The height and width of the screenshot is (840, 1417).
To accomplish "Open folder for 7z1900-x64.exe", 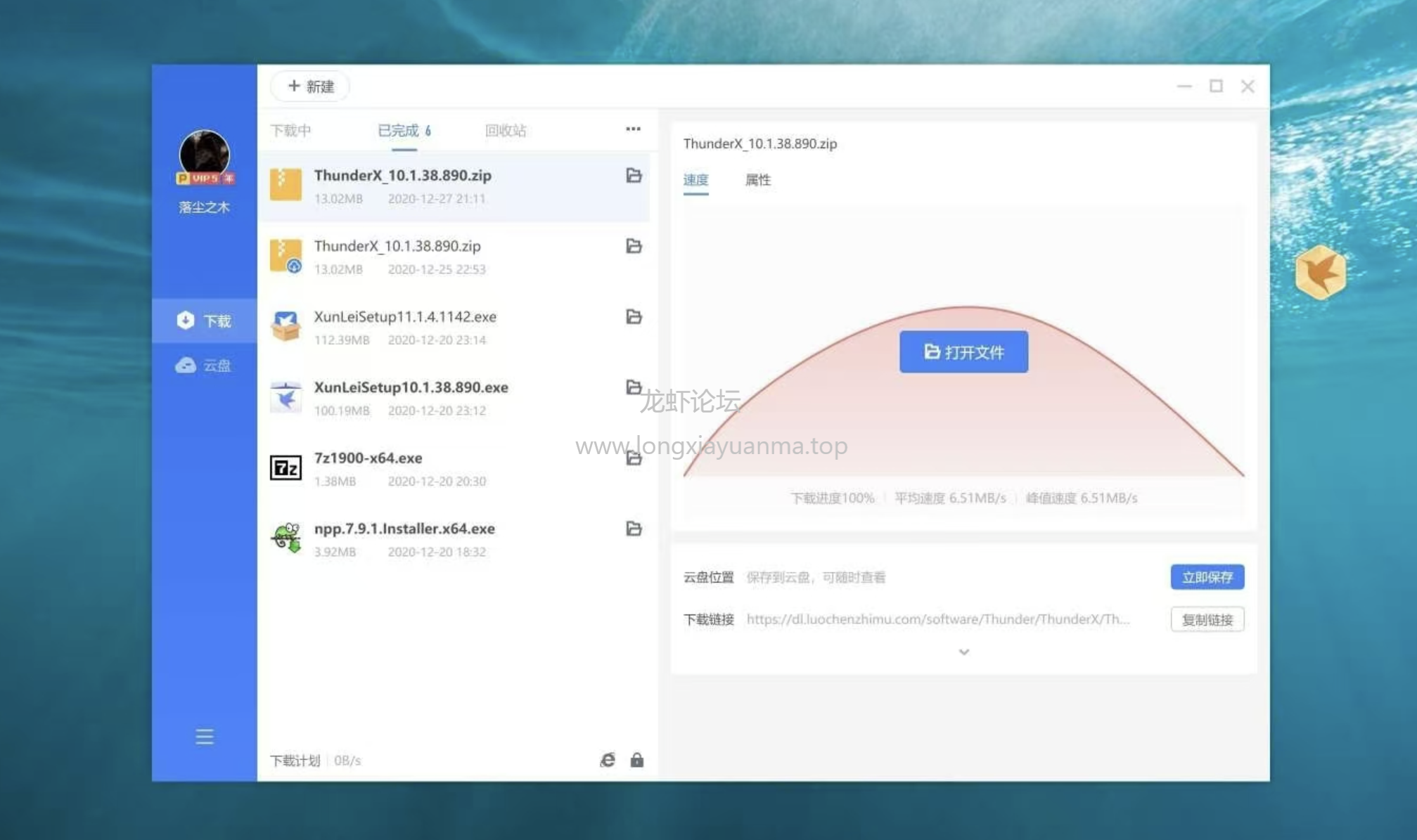I will tap(634, 458).
